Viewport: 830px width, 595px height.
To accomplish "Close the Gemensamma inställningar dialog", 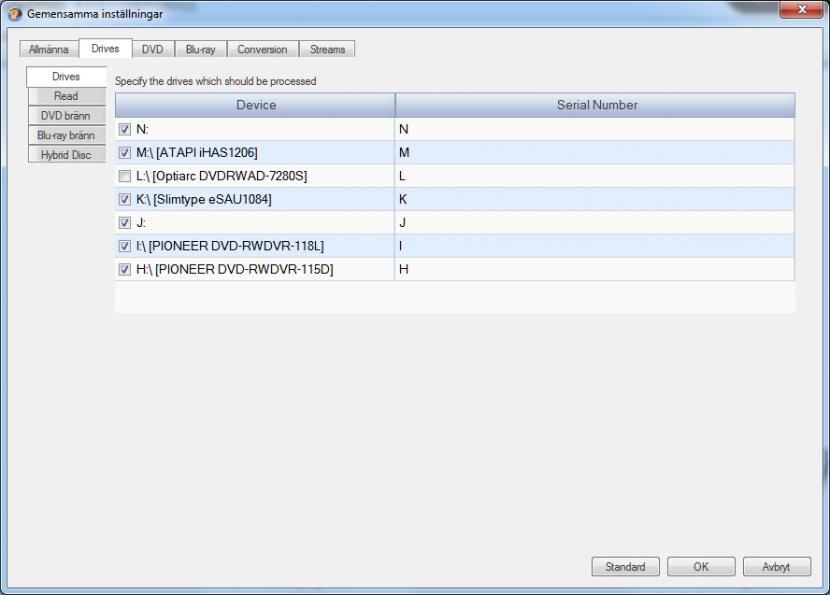I will pyautogui.click(x=801, y=10).
